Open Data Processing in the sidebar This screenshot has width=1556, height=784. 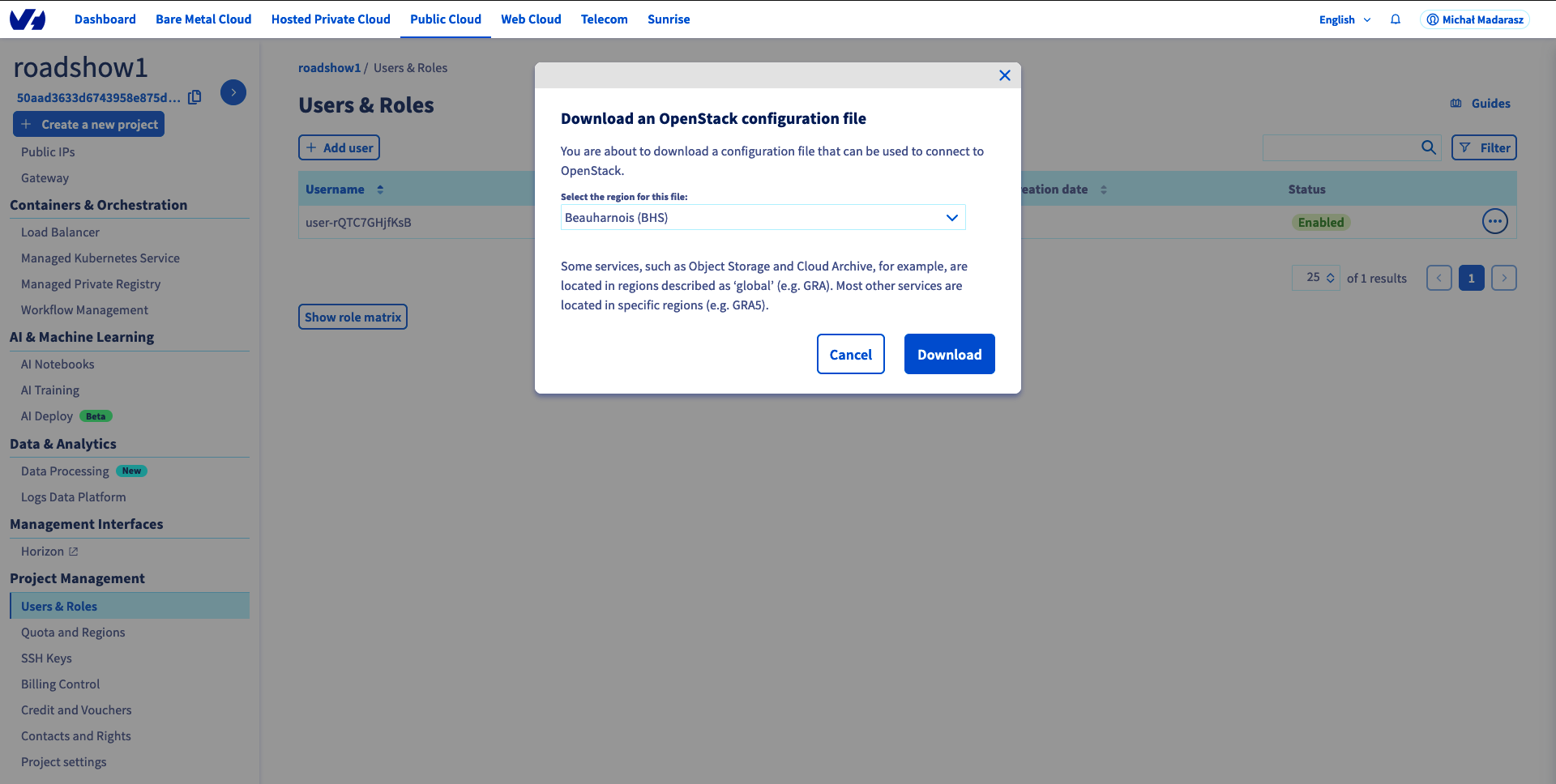83,471
